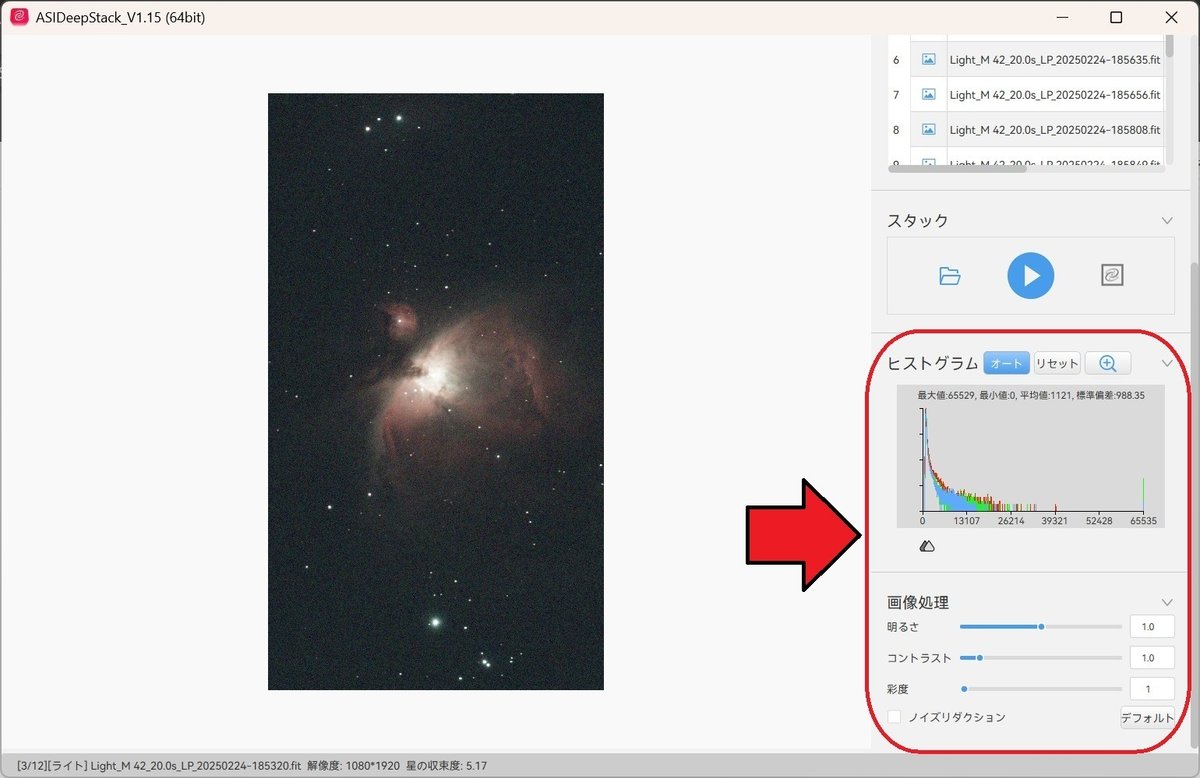Toggle the オート histogram mode
The image size is (1200, 778).
[1005, 363]
